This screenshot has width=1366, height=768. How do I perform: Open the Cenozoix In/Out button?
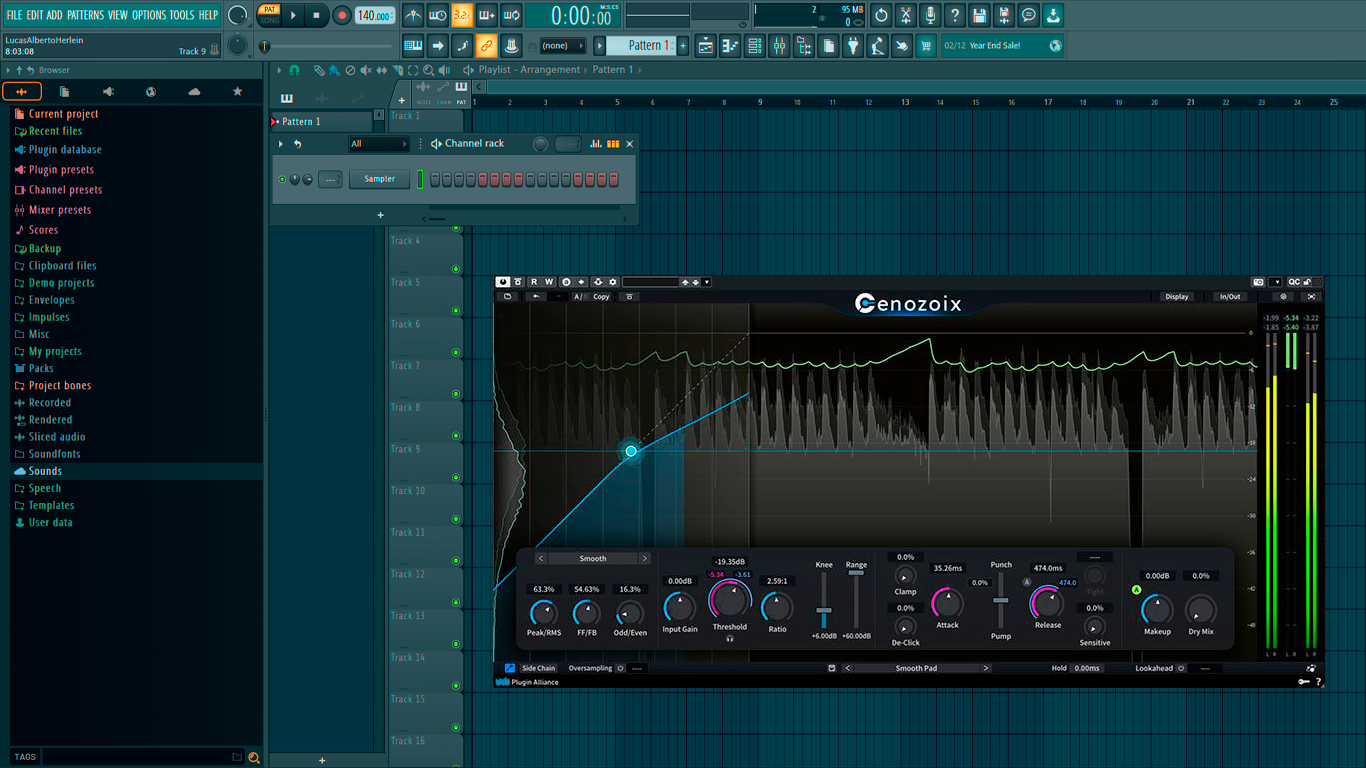(x=1229, y=297)
